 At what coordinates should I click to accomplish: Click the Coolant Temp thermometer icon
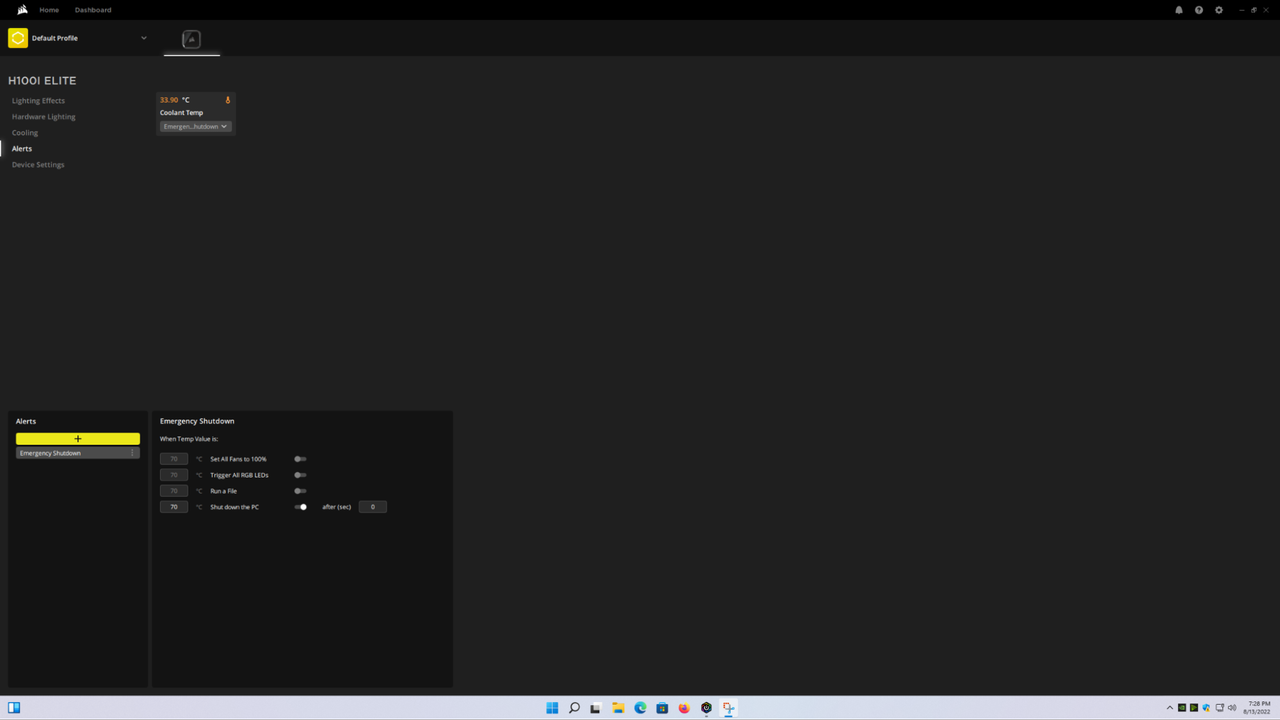tap(228, 100)
